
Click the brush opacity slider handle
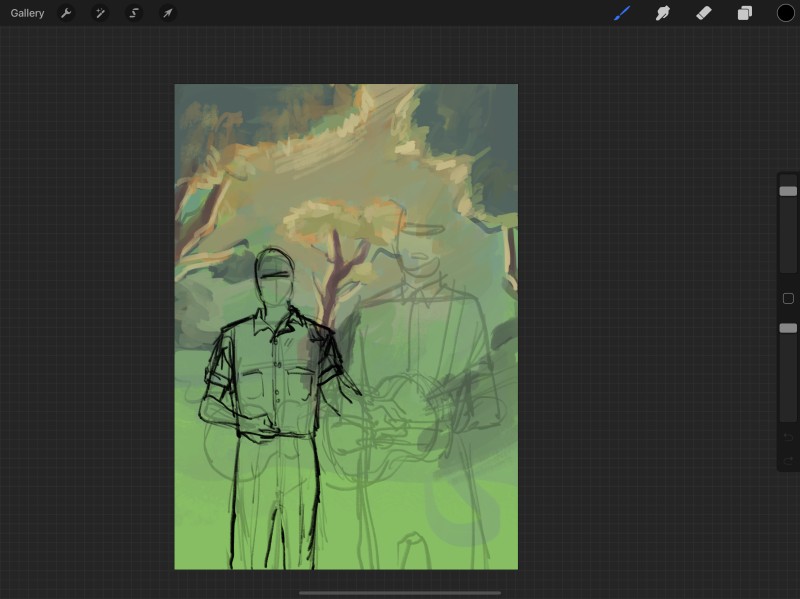(x=788, y=328)
